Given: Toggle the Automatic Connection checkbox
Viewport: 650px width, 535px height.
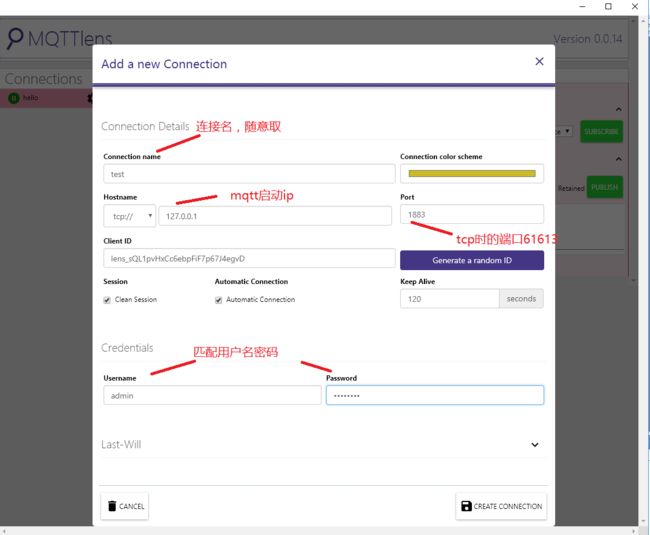Looking at the screenshot, I should click(x=218, y=300).
